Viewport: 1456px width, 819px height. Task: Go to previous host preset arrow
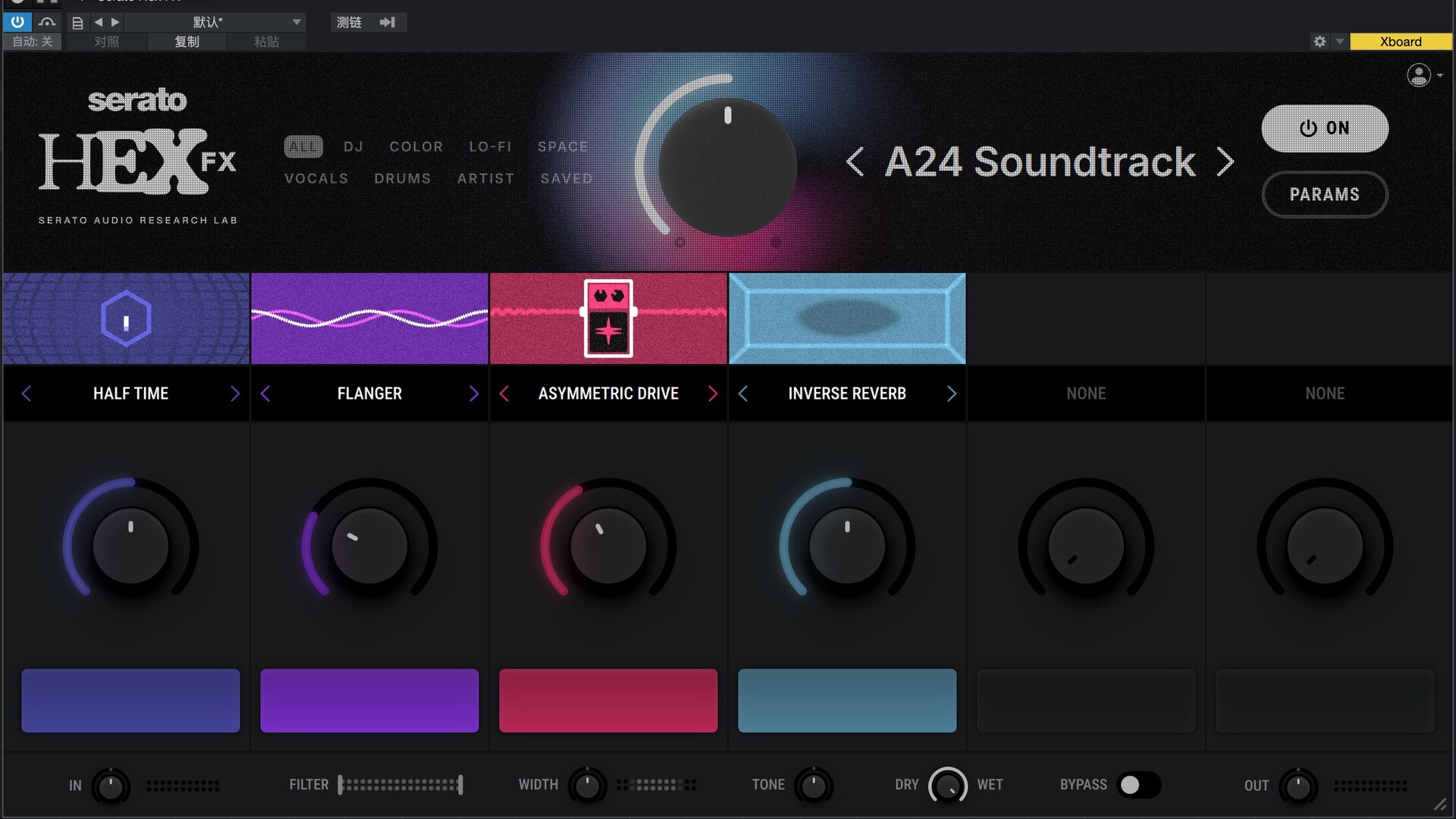point(98,22)
